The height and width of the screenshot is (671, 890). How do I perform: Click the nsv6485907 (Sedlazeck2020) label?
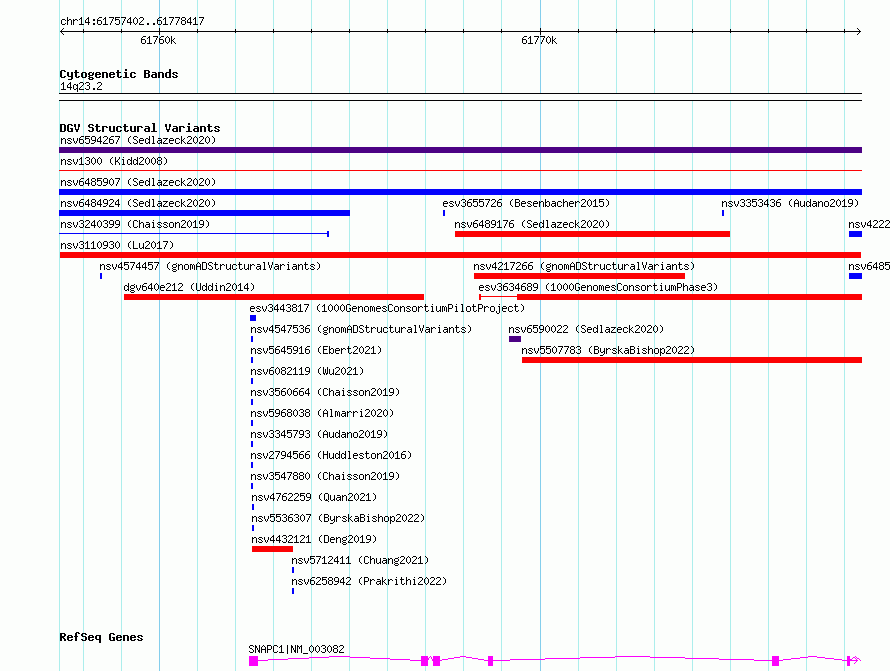[138, 182]
